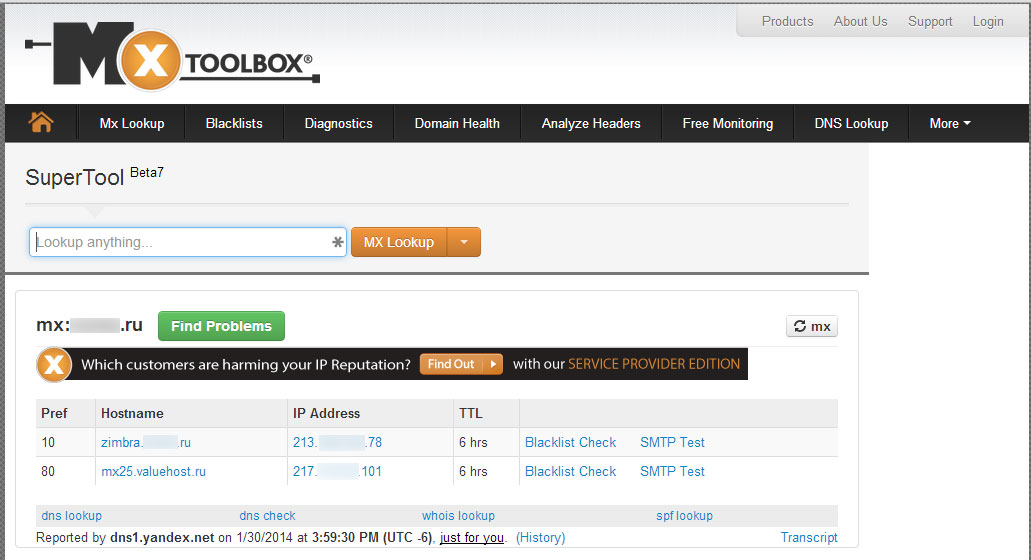This screenshot has width=1031, height=560.
Task: Open Free Monitoring in the navbar
Action: pyautogui.click(x=728, y=124)
